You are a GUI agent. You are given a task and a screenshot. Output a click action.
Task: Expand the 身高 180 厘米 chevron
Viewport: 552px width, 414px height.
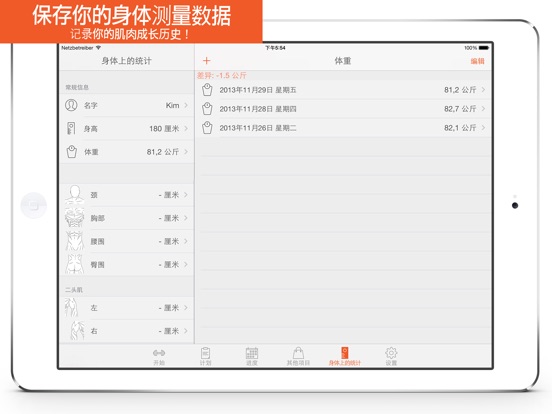(186, 128)
